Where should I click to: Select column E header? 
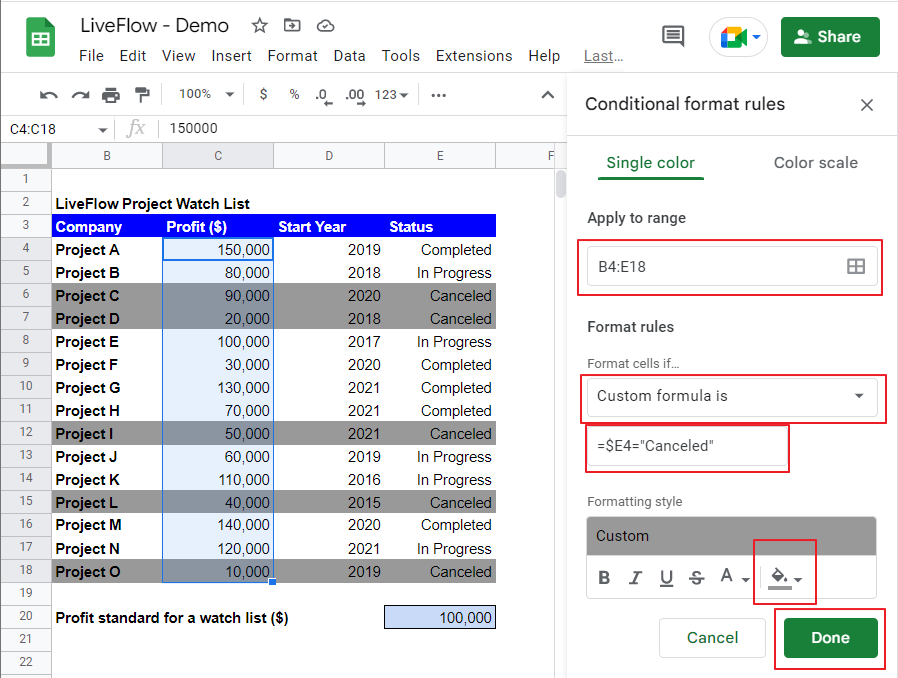coord(440,156)
